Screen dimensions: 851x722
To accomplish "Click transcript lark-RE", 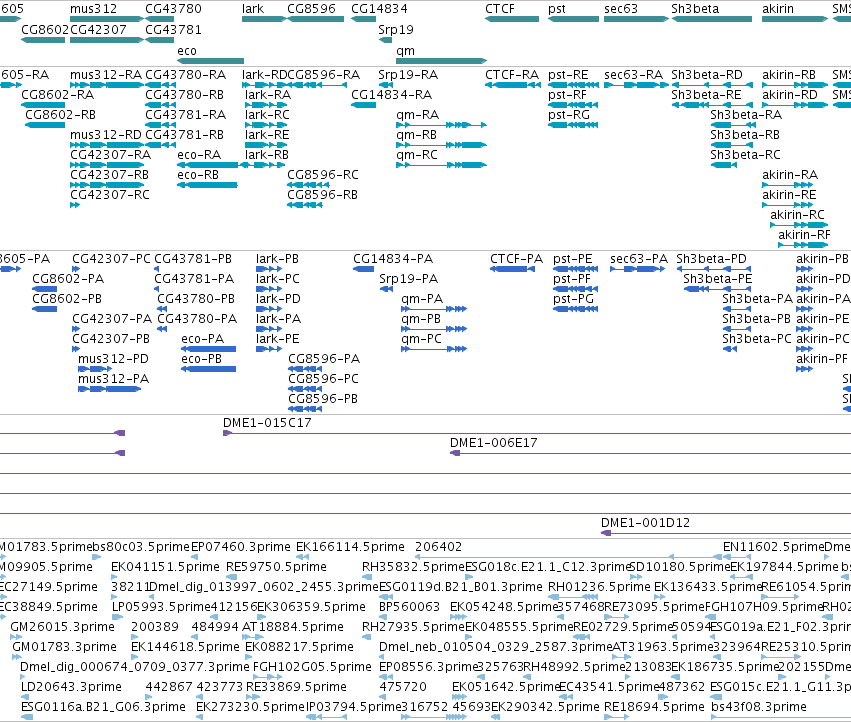I will click(x=266, y=145).
